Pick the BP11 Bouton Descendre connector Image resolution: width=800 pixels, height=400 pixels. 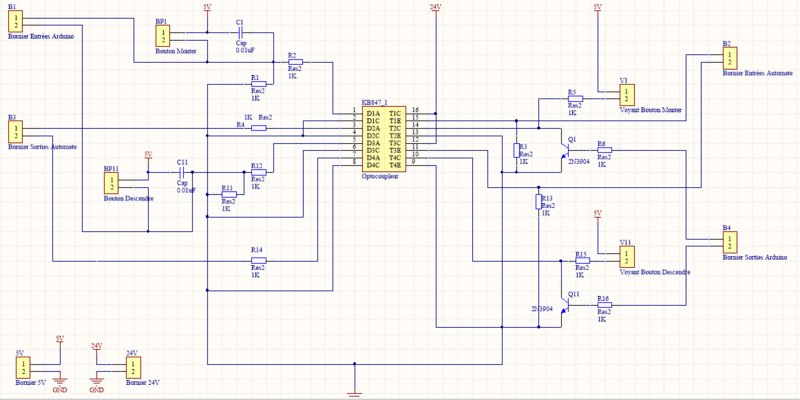coord(112,184)
